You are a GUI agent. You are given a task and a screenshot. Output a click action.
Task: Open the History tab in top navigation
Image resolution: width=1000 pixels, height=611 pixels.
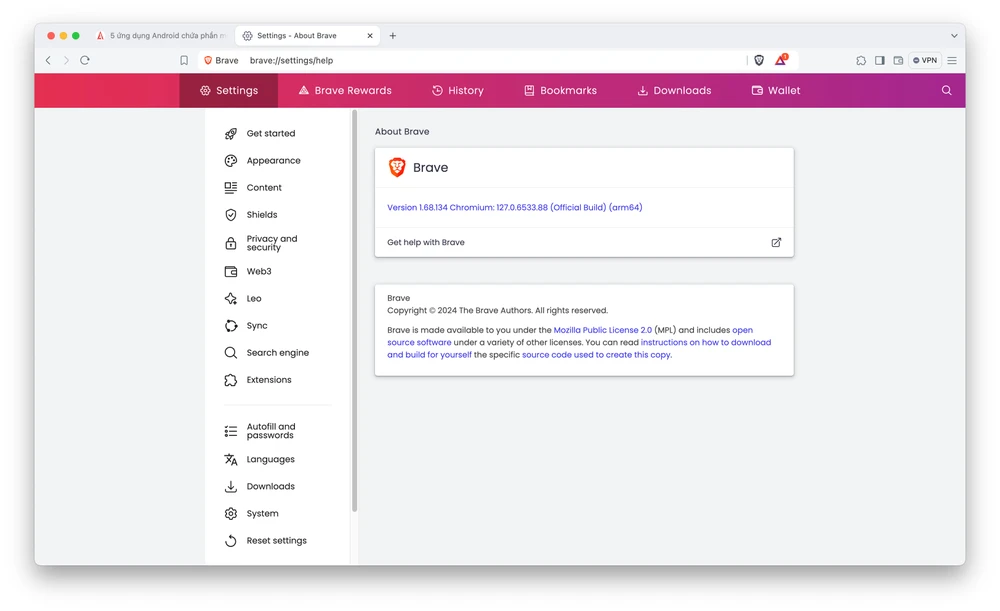click(x=457, y=90)
